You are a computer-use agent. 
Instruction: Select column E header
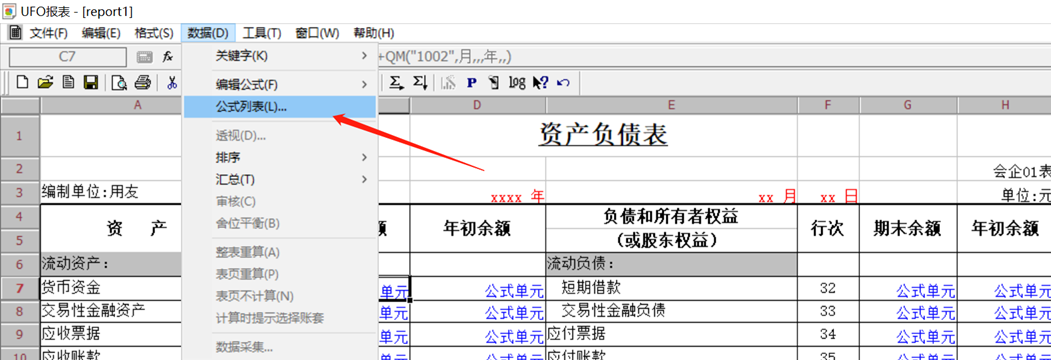coord(672,105)
